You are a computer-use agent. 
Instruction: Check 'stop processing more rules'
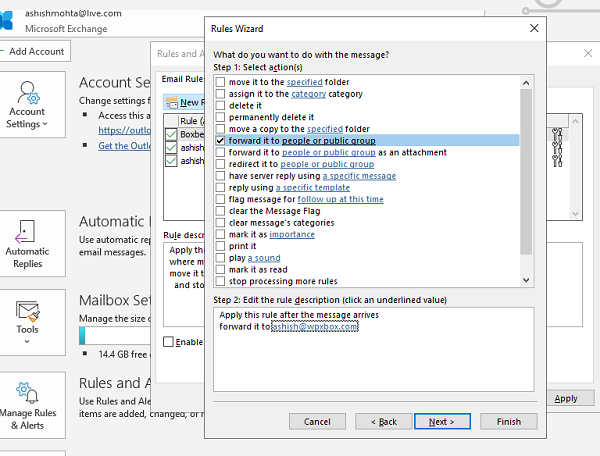pyautogui.click(x=220, y=281)
